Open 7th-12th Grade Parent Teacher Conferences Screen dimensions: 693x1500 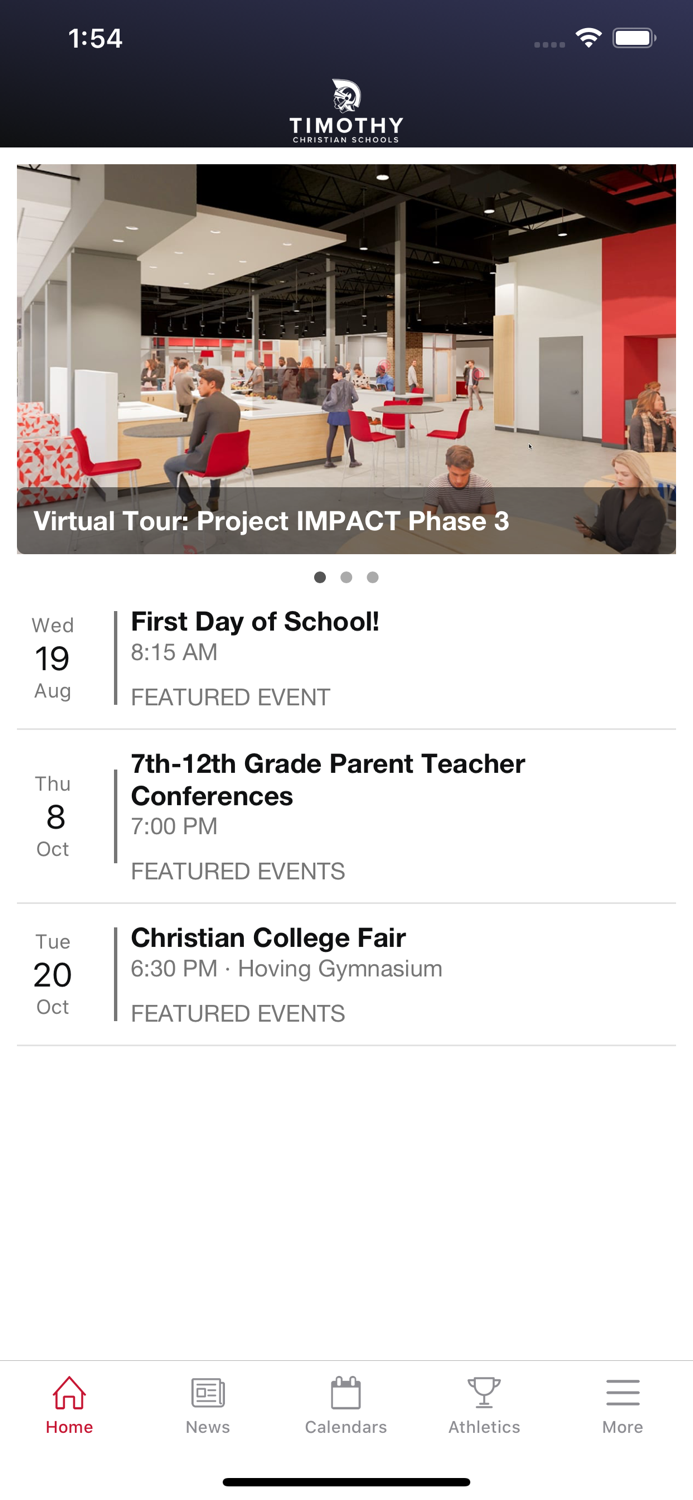pos(346,815)
